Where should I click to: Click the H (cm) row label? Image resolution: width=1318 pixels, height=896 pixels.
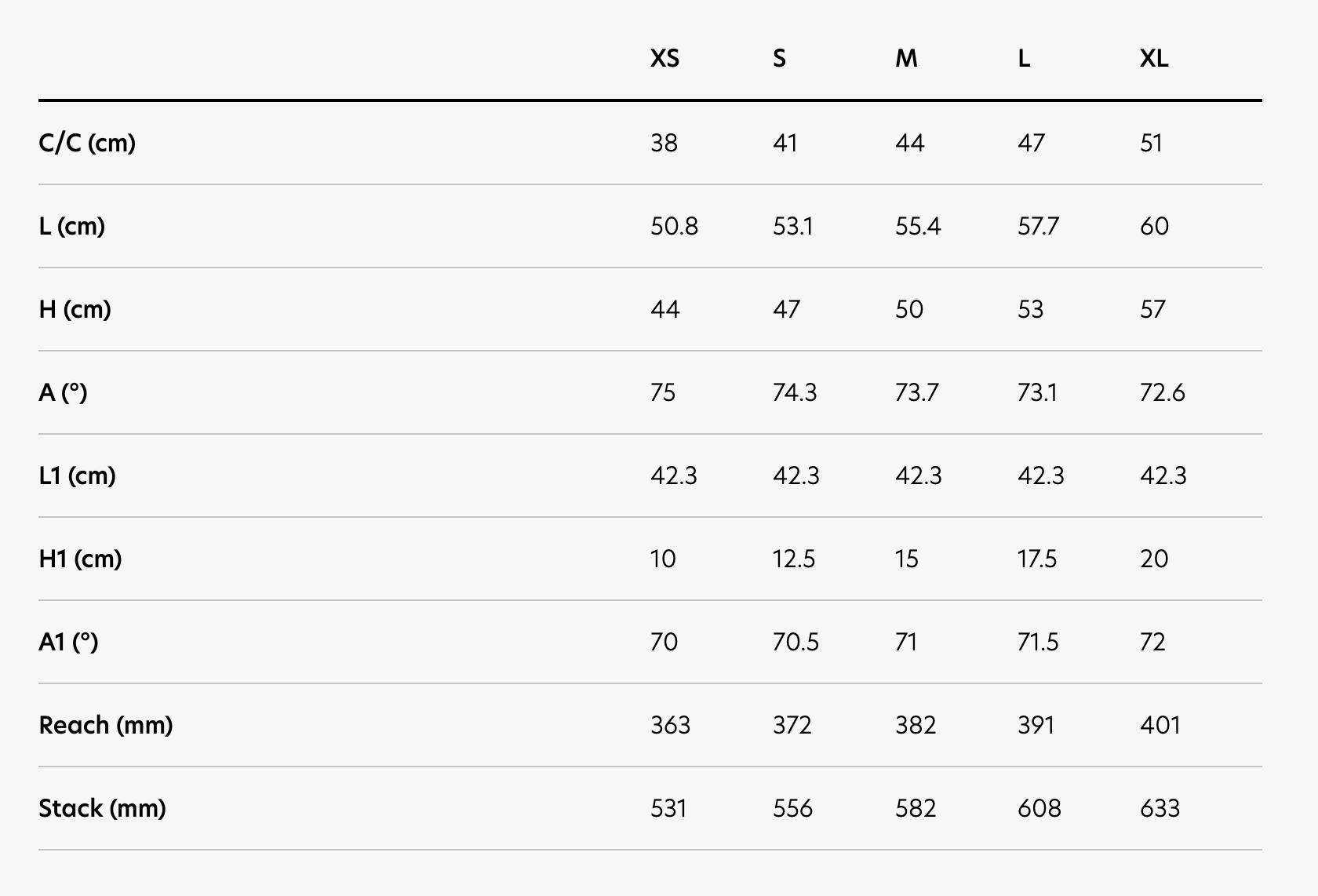pyautogui.click(x=75, y=309)
